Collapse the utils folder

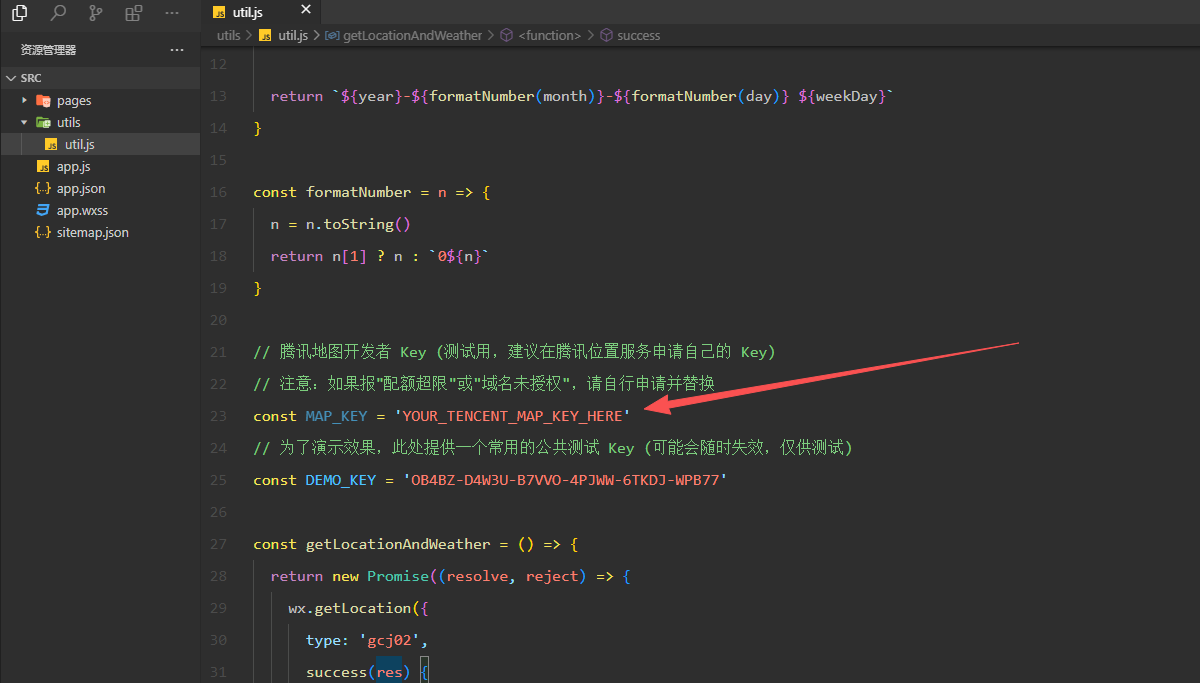pyautogui.click(x=68, y=122)
